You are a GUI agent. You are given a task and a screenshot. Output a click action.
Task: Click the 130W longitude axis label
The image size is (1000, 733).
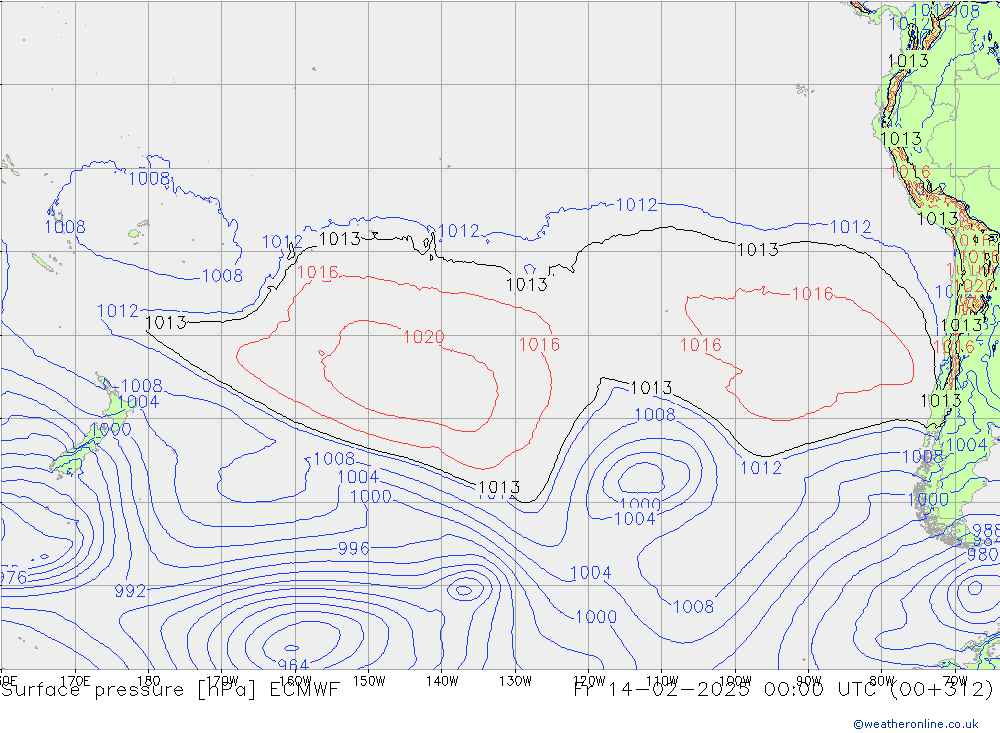tap(515, 681)
